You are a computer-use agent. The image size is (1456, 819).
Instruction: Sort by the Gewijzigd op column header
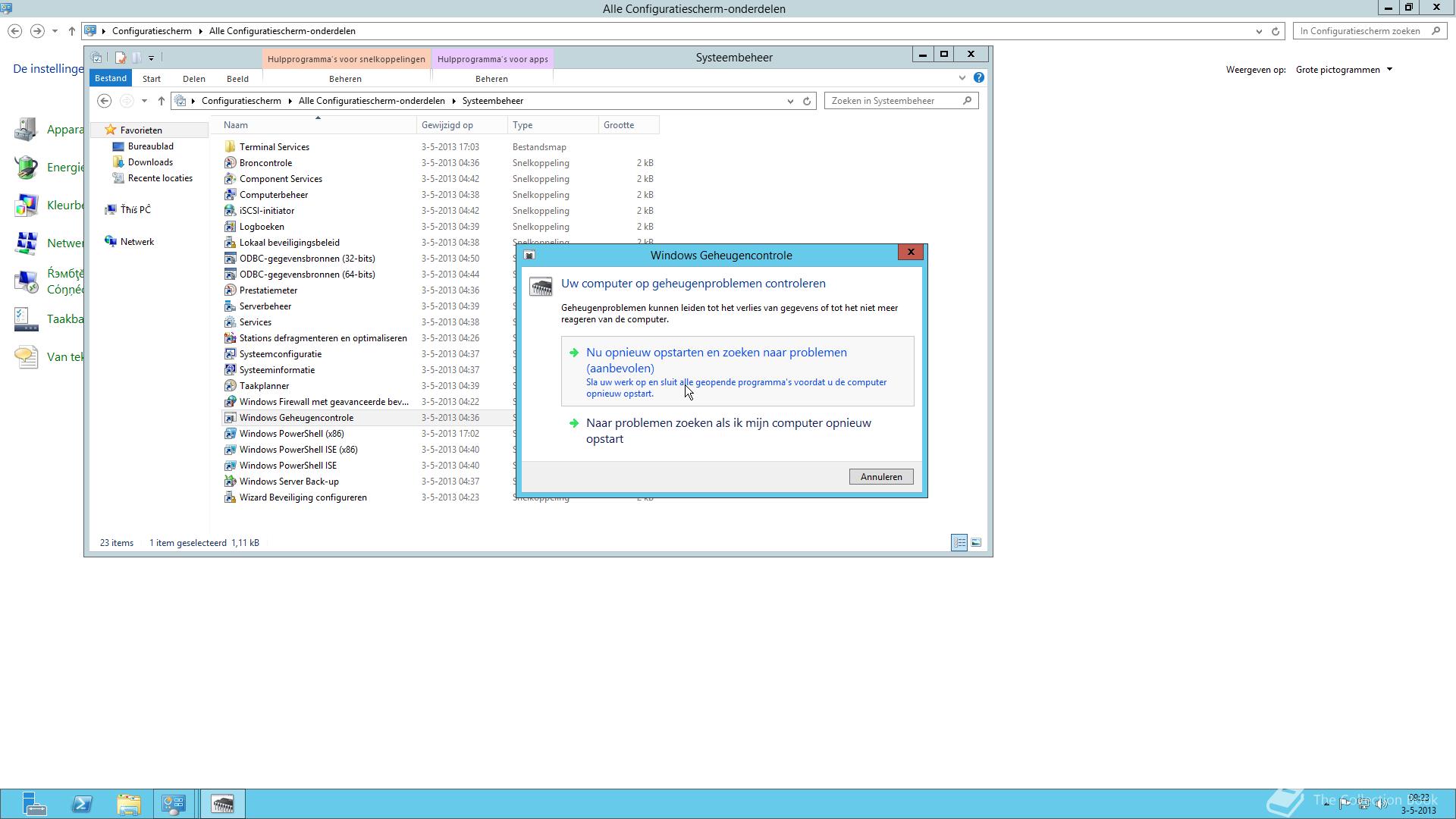click(x=462, y=125)
